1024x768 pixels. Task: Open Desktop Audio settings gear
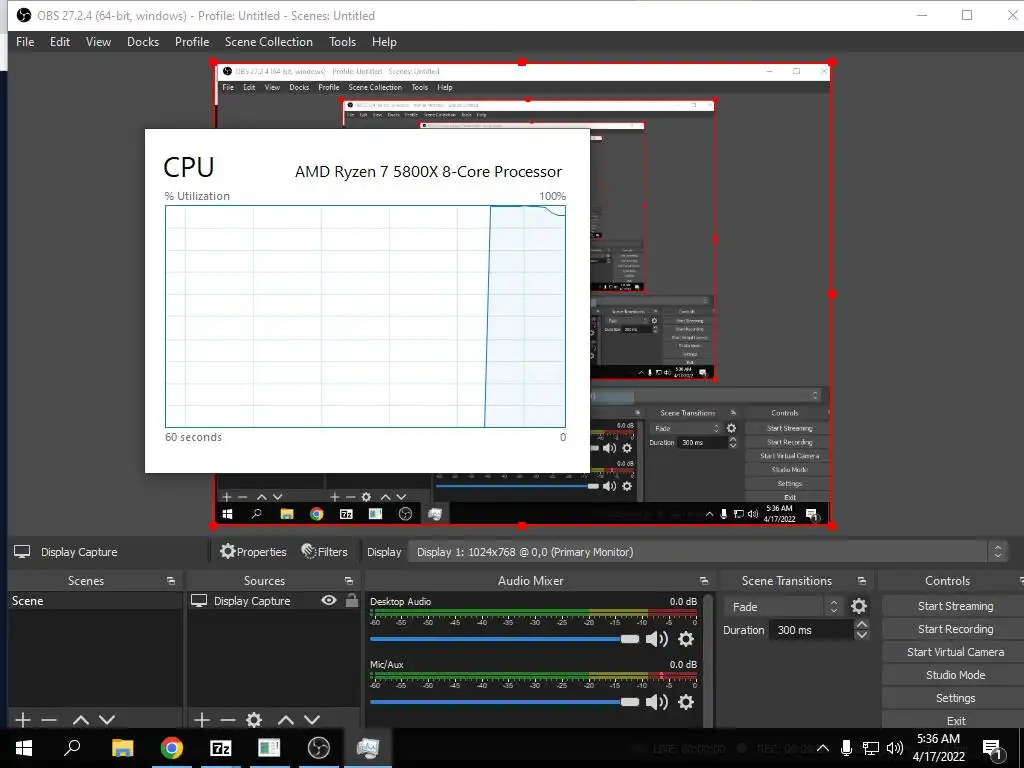point(686,639)
